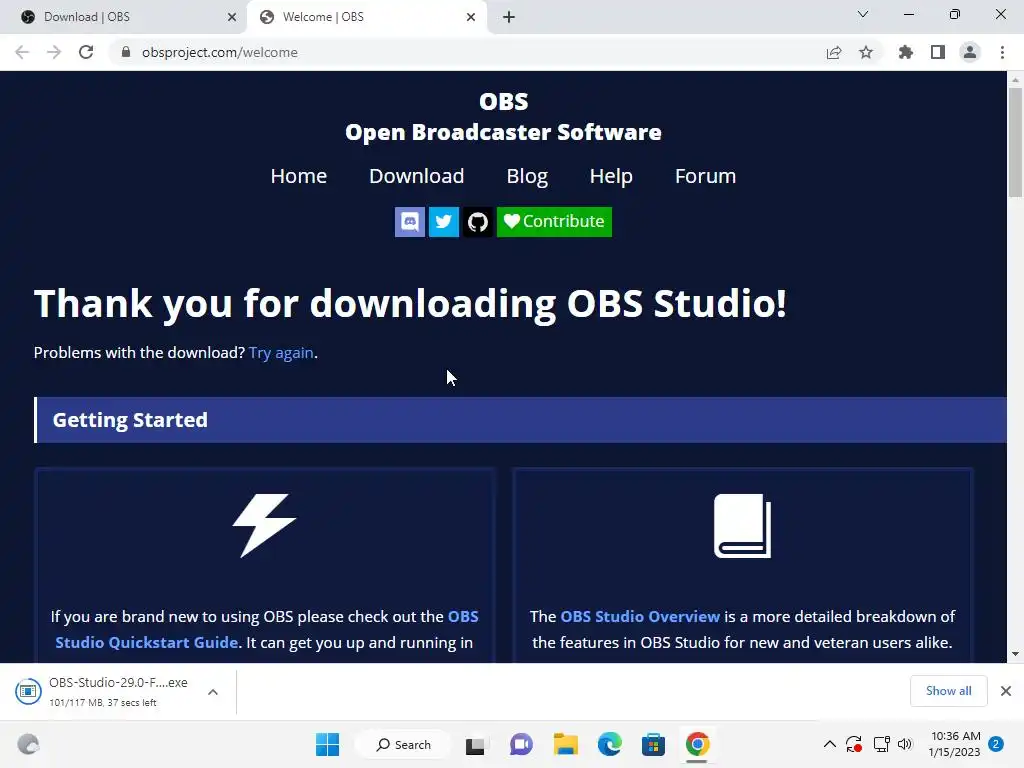Open the Windows Start menu
This screenshot has height=768, width=1024.
point(327,744)
